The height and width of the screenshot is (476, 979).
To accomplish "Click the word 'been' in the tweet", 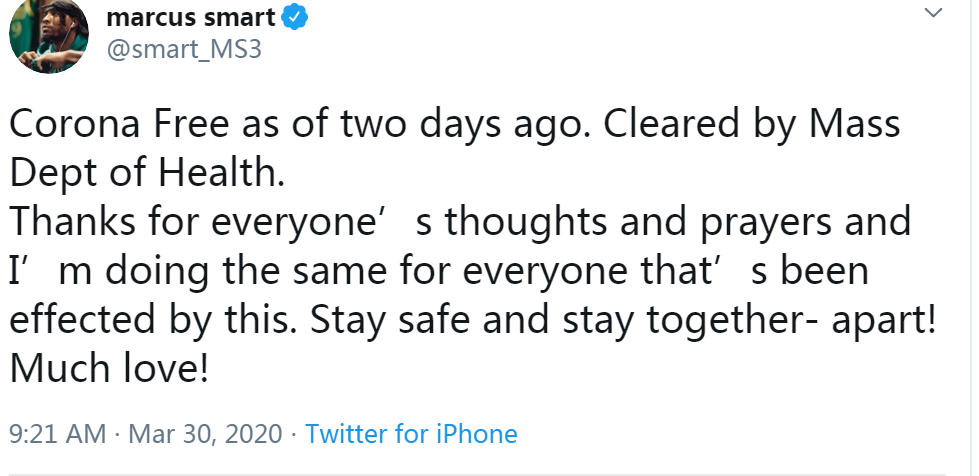I will (x=825, y=271).
